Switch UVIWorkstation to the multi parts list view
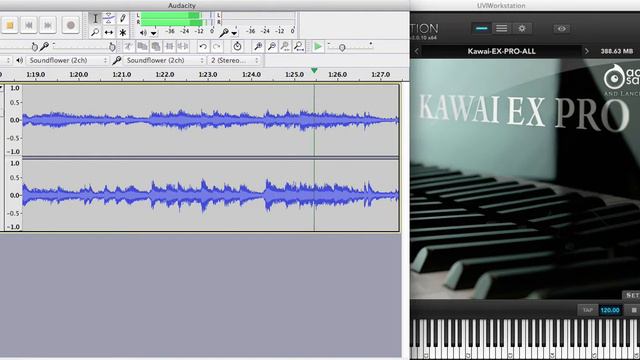Image resolution: width=640 pixels, height=360 pixels. (x=502, y=28)
